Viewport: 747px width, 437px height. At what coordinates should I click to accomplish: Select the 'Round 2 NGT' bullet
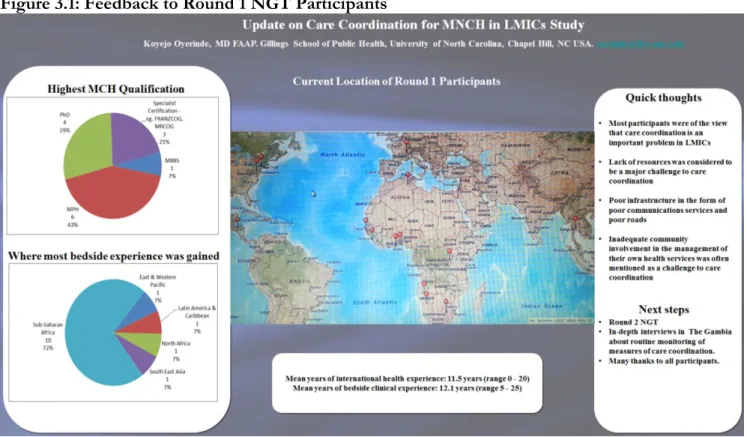[633, 322]
